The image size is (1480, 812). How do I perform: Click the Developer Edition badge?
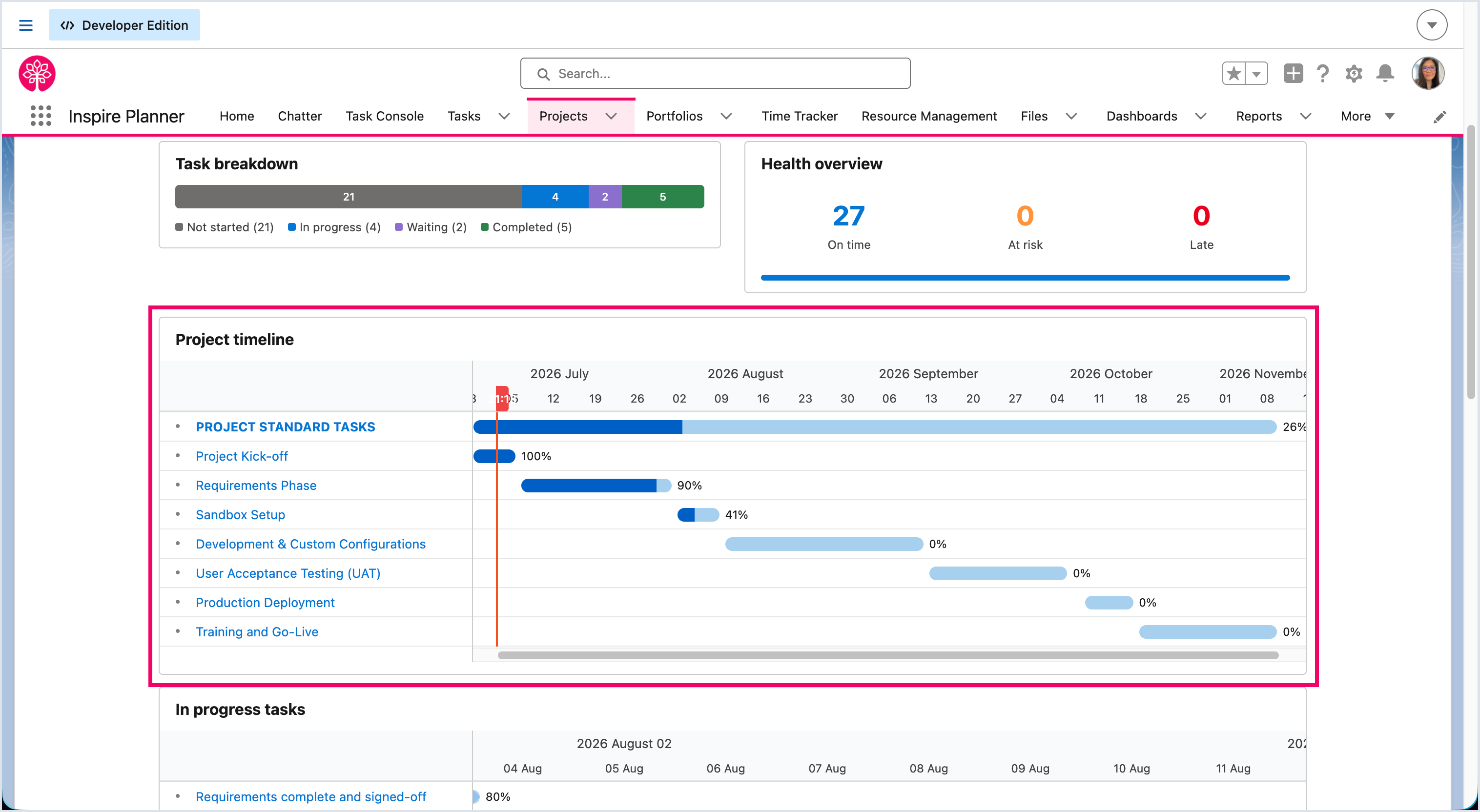[x=124, y=25]
